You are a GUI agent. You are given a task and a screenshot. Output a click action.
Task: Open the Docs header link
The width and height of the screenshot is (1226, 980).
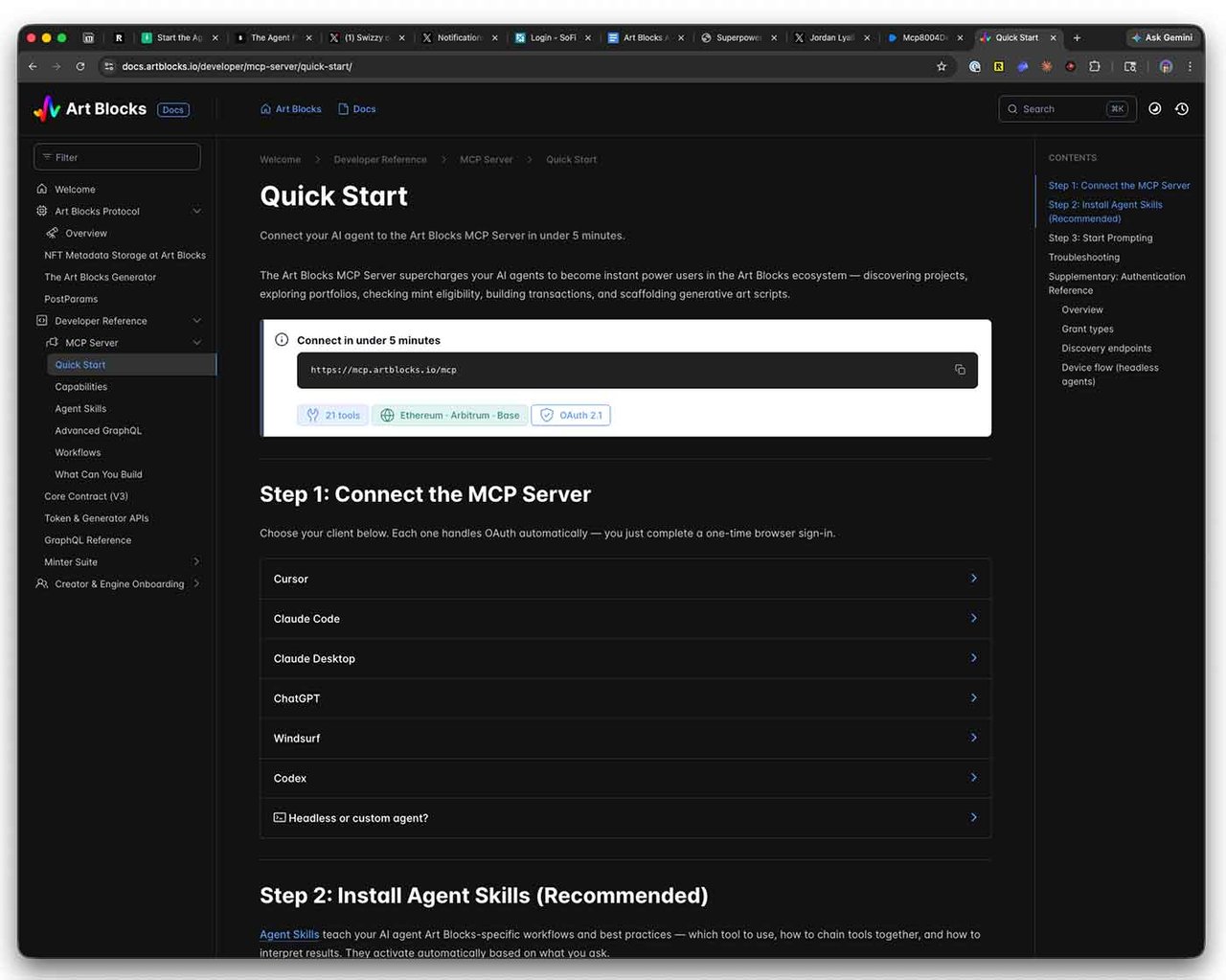pos(357,109)
